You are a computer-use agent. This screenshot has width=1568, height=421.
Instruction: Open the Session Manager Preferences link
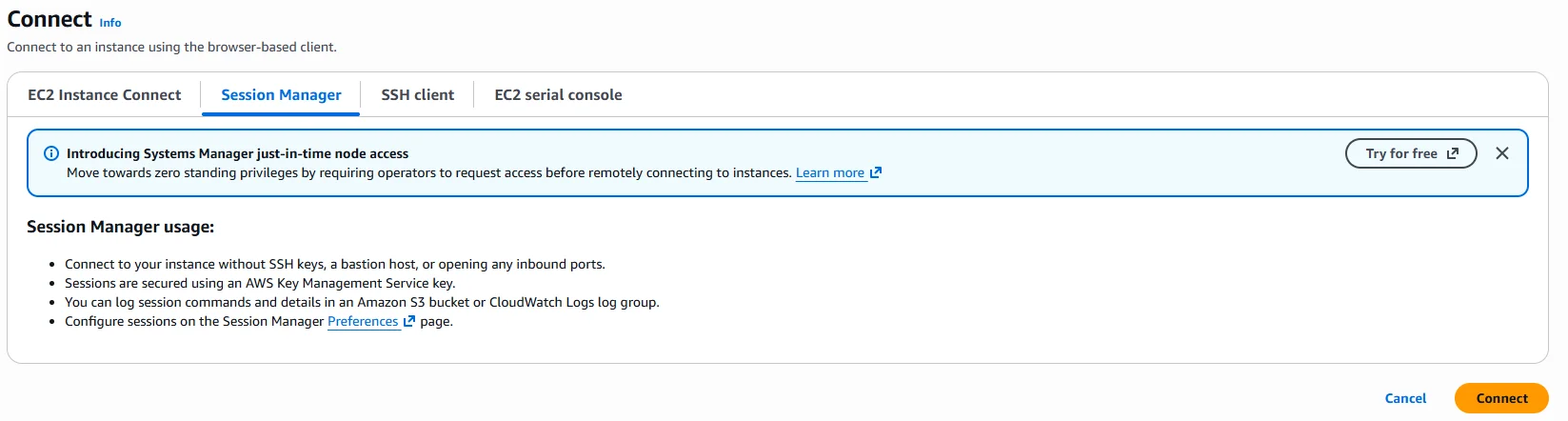pos(363,321)
